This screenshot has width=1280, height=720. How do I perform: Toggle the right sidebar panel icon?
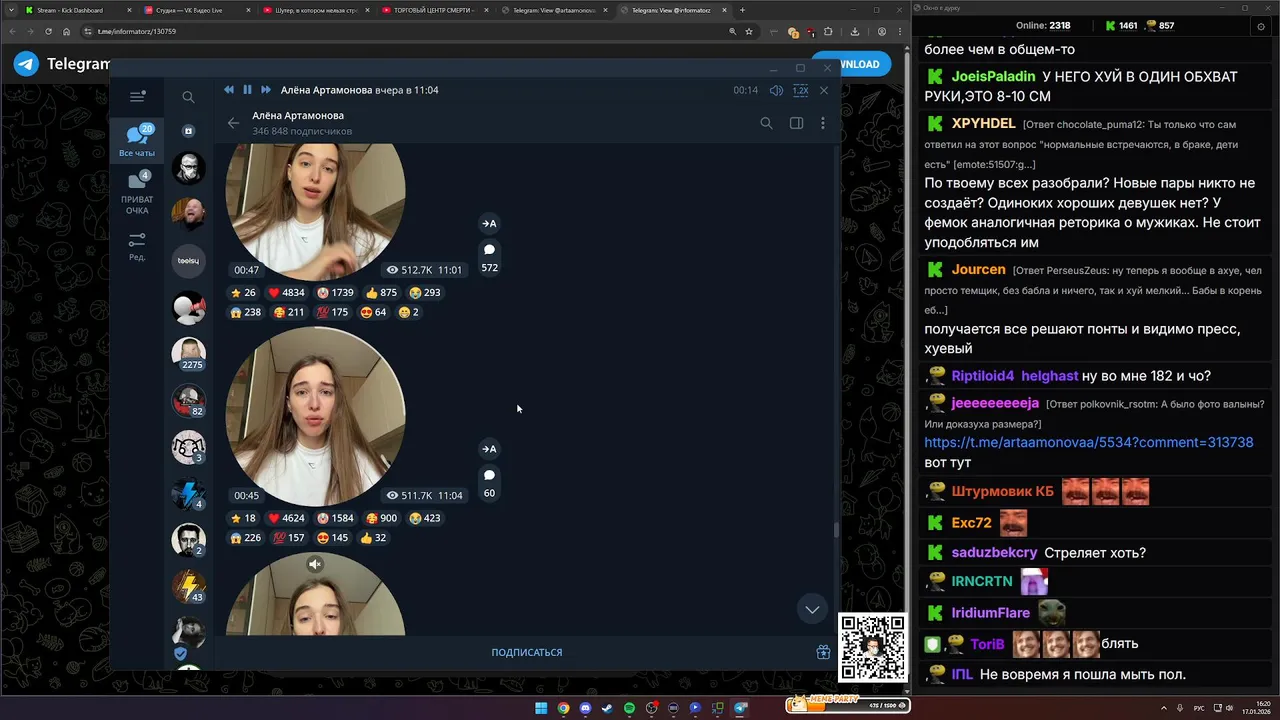(x=796, y=123)
